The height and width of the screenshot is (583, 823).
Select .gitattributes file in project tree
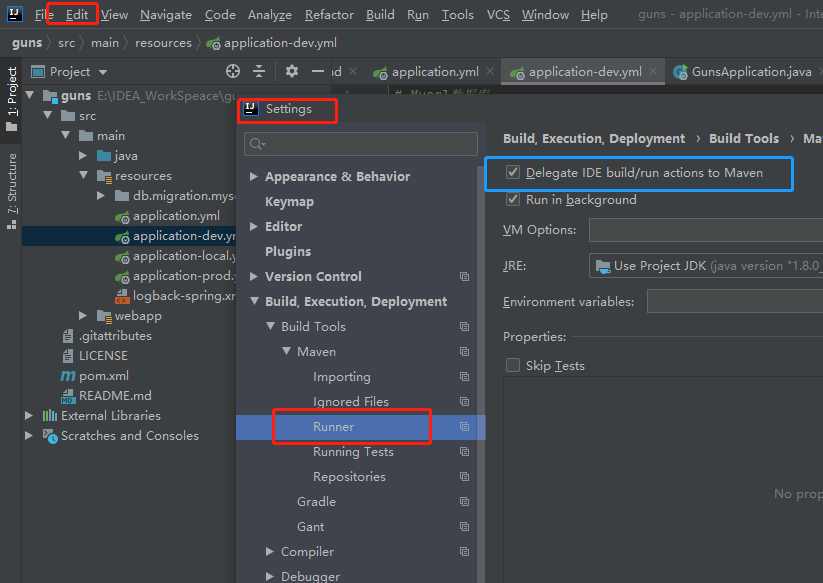115,336
